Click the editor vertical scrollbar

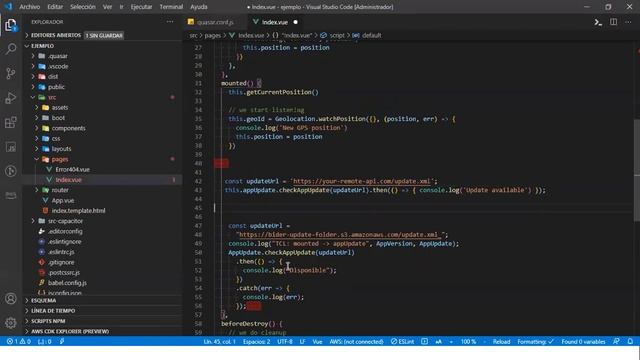pyautogui.click(x=637, y=170)
